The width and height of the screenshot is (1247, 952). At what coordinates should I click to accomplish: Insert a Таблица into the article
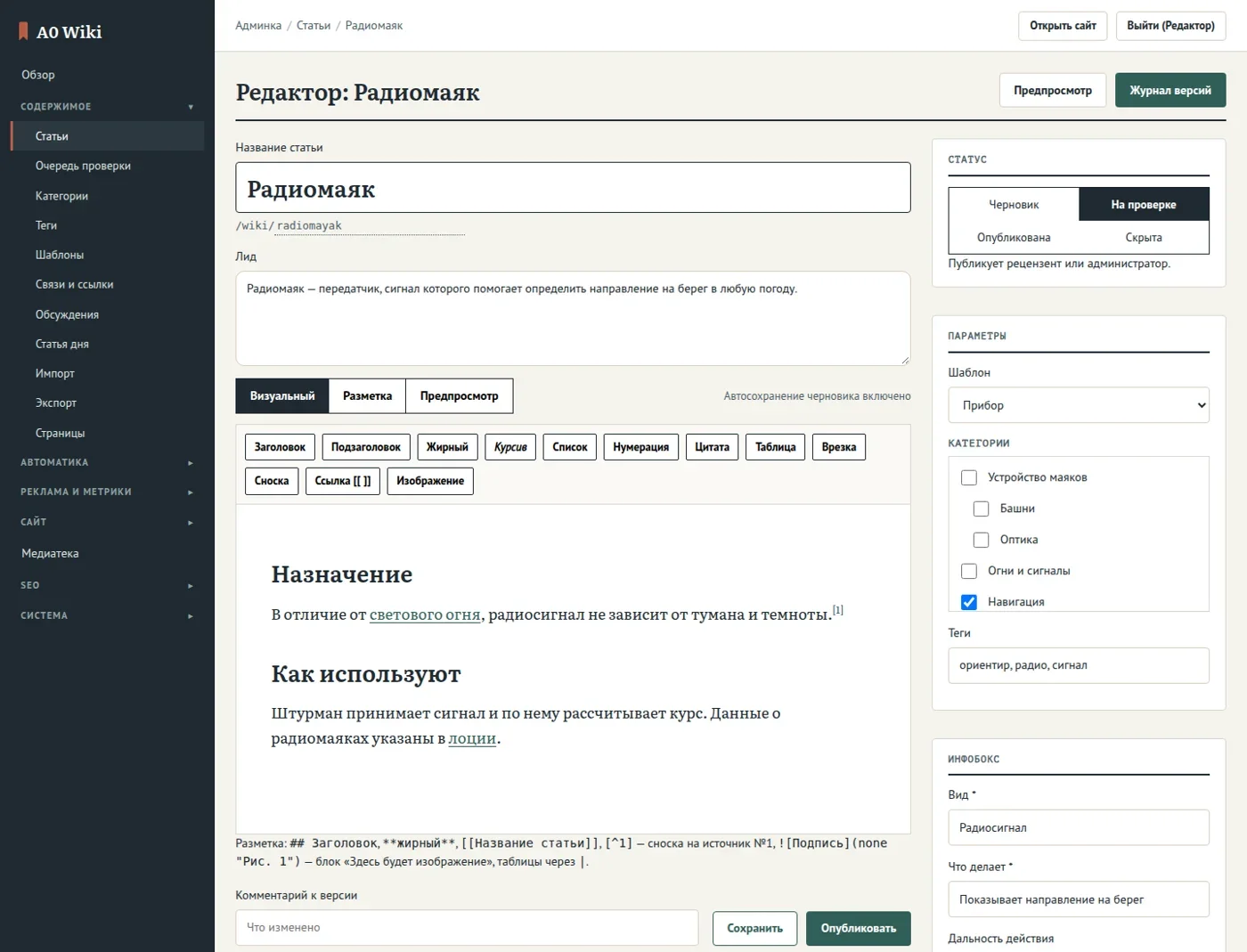(x=776, y=447)
